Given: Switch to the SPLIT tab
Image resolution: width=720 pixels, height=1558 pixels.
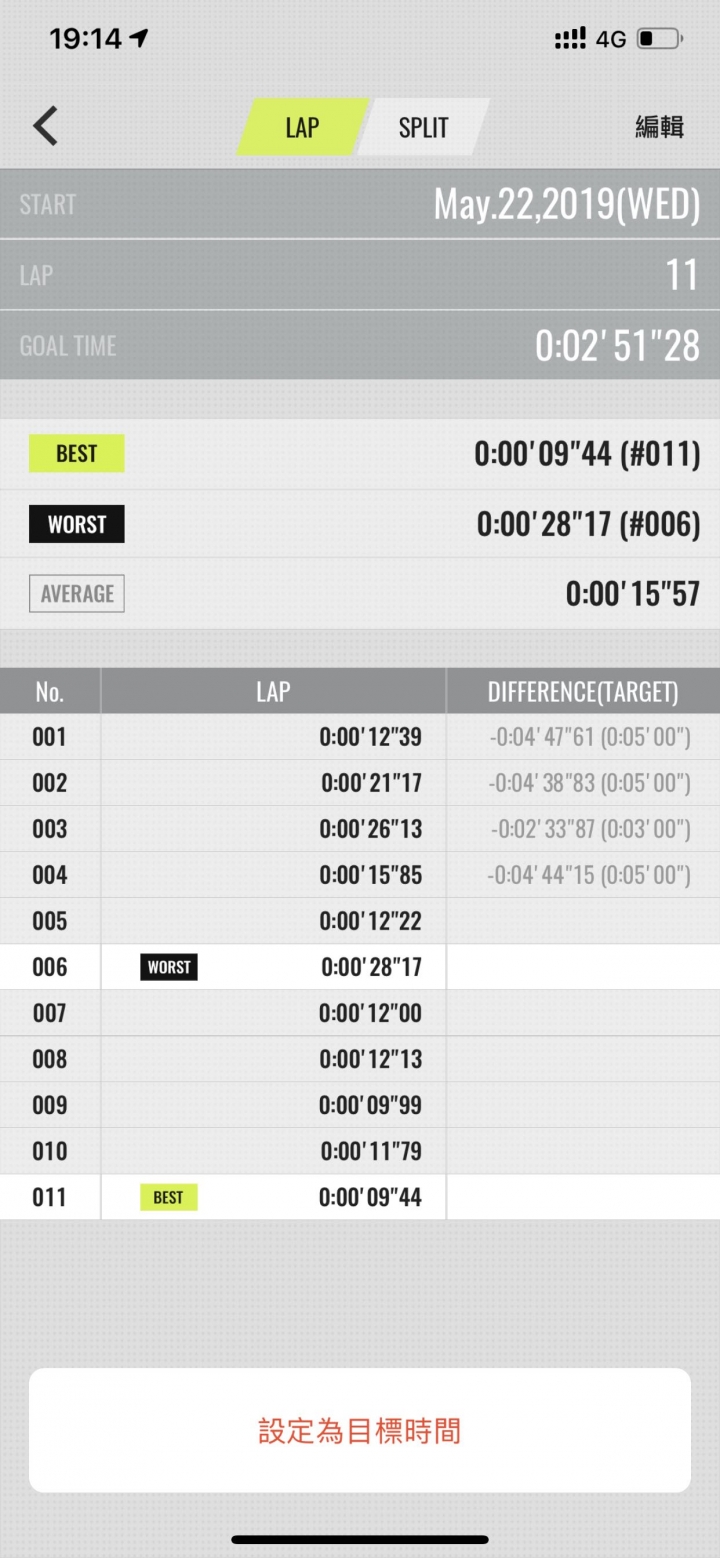Looking at the screenshot, I should 423,127.
